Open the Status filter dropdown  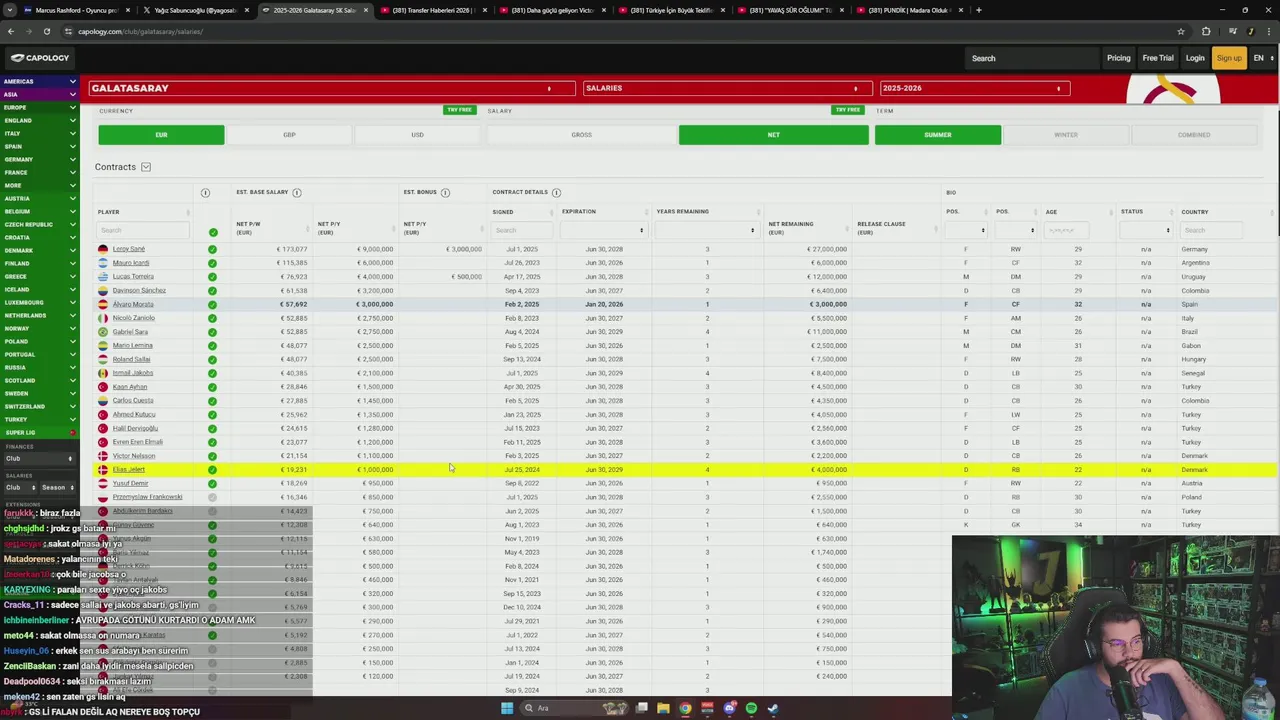click(1145, 230)
